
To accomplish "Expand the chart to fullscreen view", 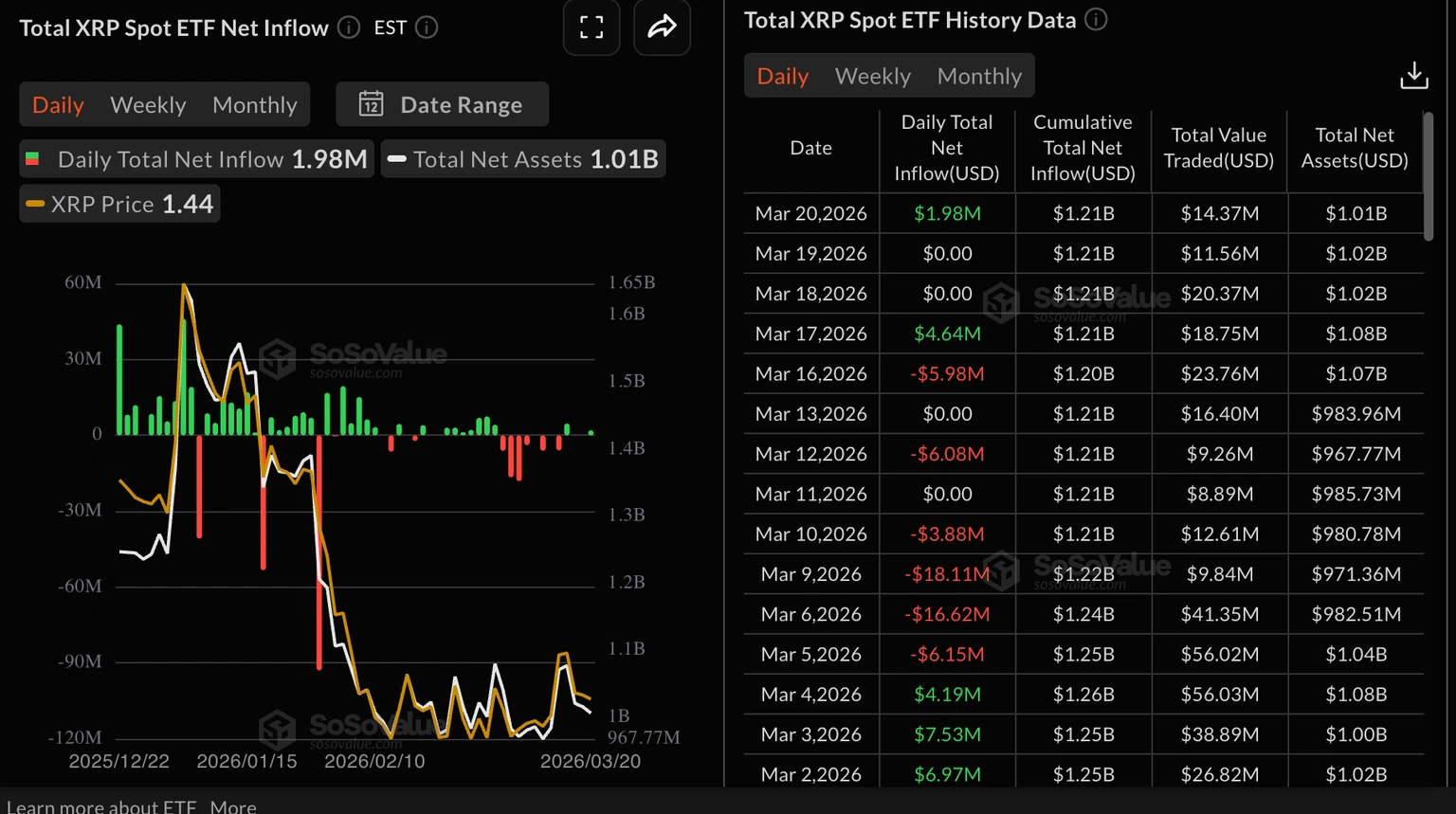I will [591, 27].
